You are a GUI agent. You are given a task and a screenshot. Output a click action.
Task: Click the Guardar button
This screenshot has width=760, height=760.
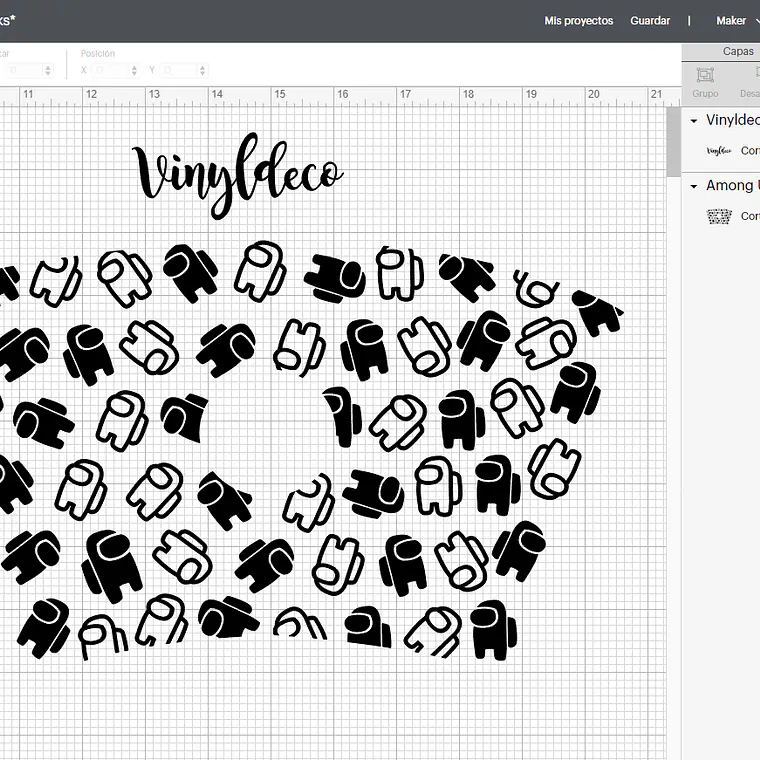[x=650, y=21]
